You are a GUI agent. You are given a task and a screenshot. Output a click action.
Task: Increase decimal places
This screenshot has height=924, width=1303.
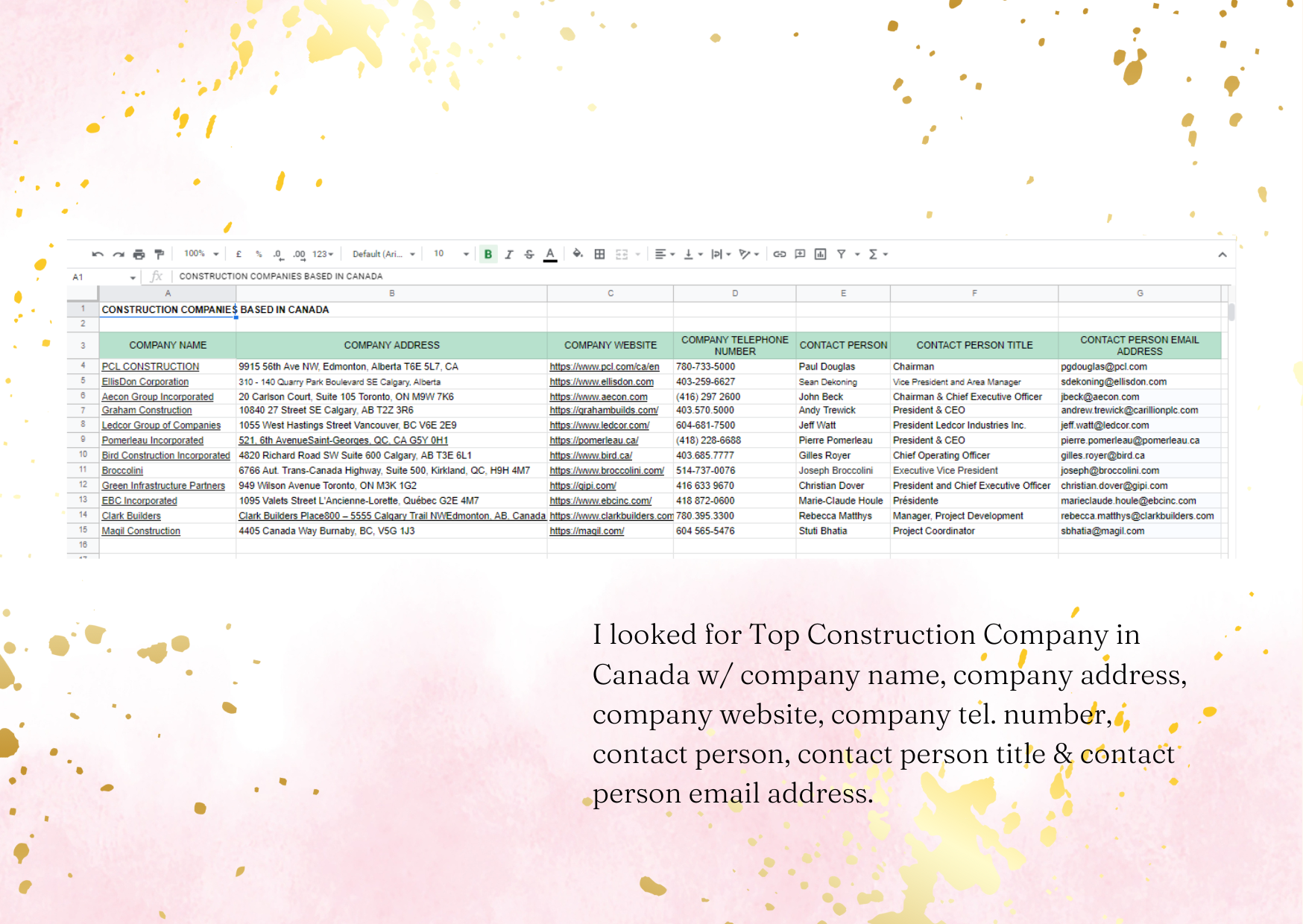299,254
